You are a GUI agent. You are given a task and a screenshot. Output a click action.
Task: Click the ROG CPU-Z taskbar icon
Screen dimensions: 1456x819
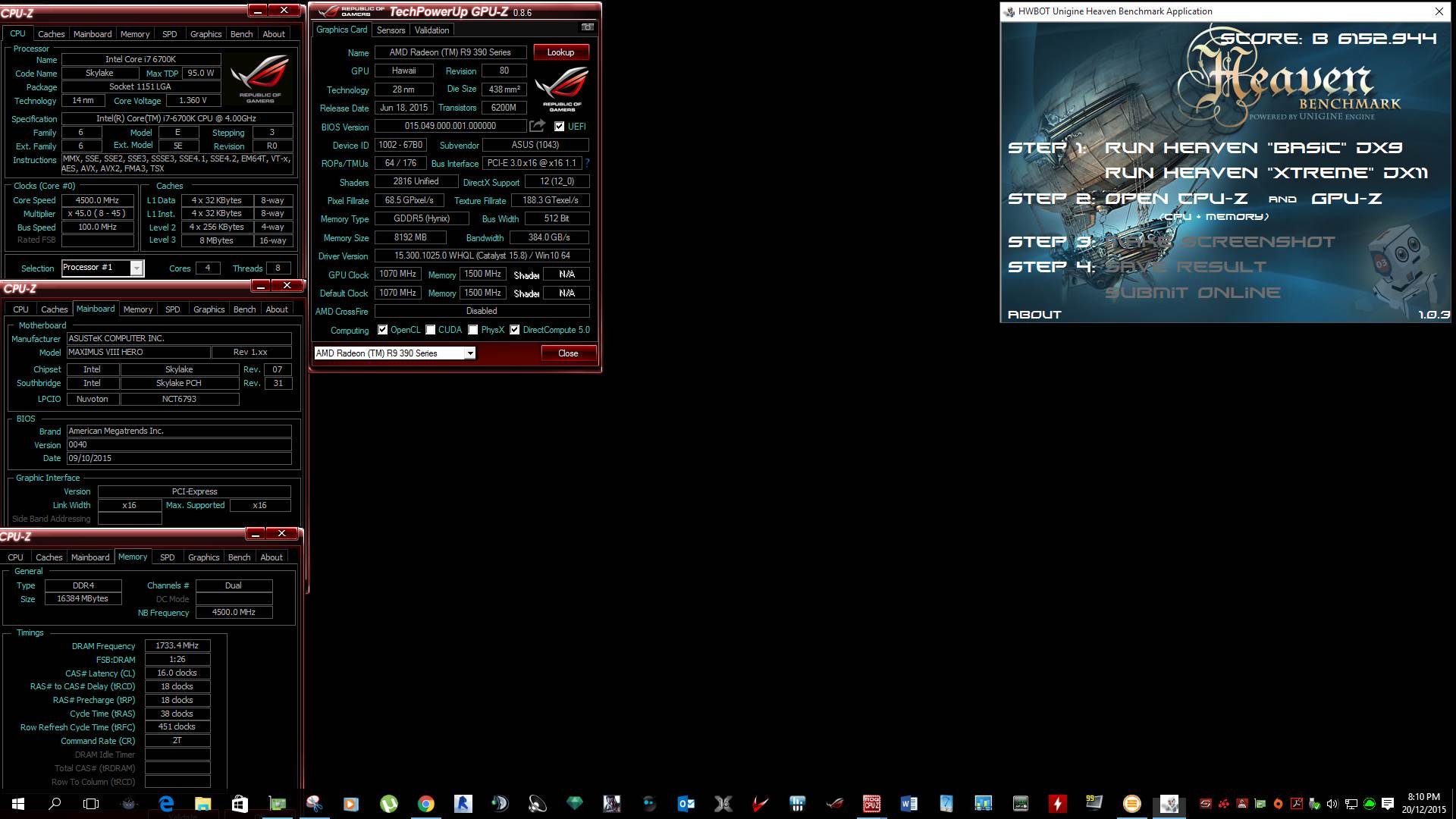pyautogui.click(x=871, y=804)
